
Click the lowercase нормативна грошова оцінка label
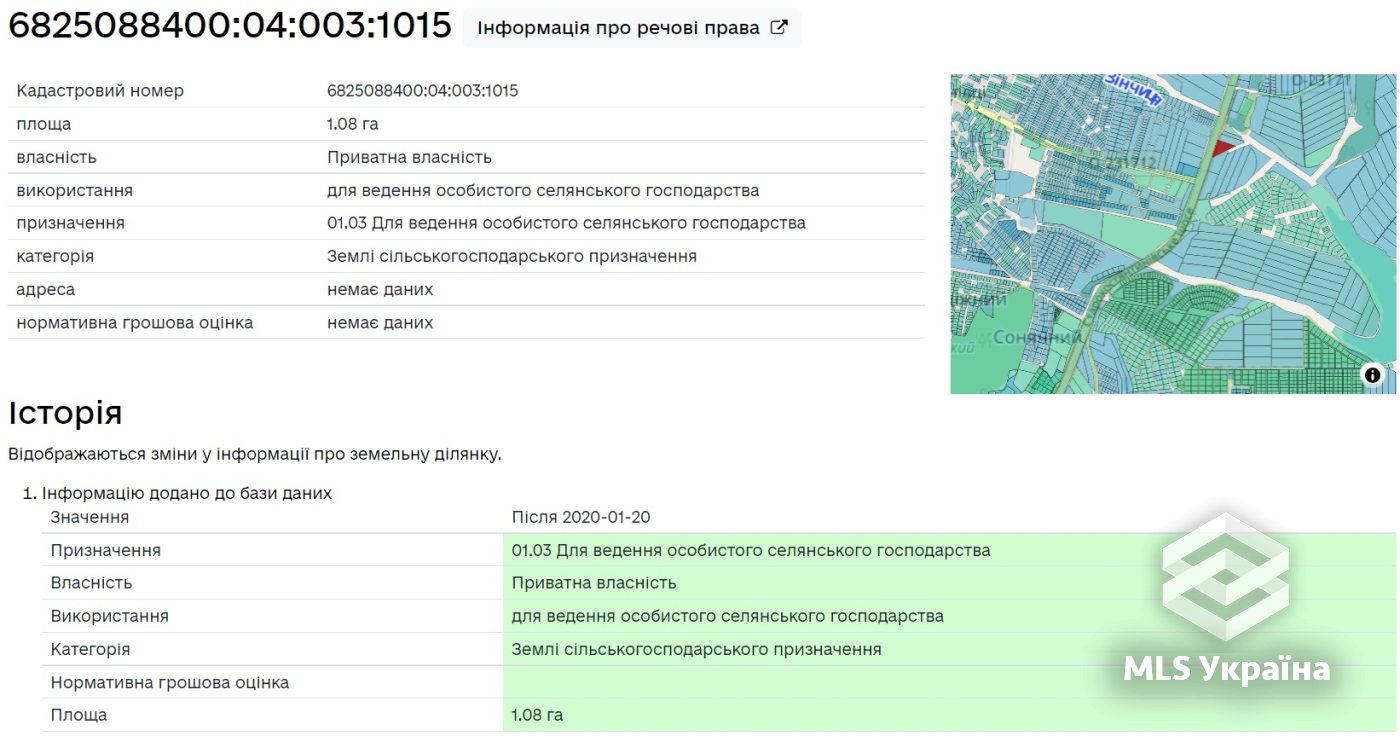click(x=135, y=323)
